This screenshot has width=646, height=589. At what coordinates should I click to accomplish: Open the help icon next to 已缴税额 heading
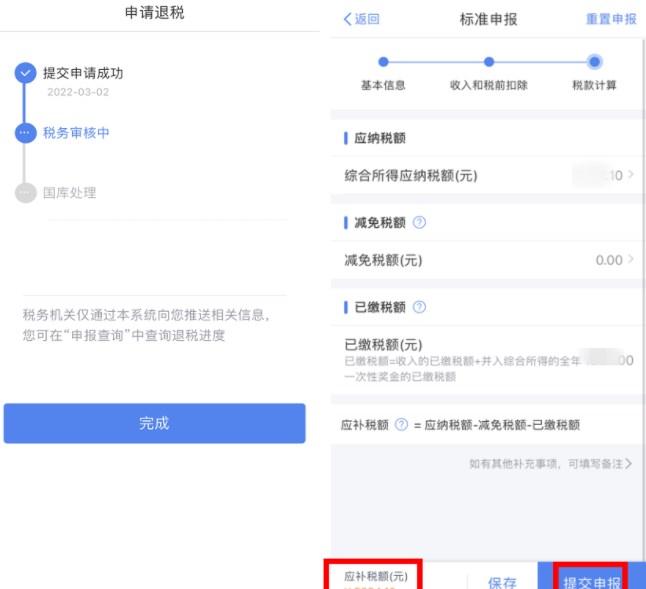click(x=419, y=307)
